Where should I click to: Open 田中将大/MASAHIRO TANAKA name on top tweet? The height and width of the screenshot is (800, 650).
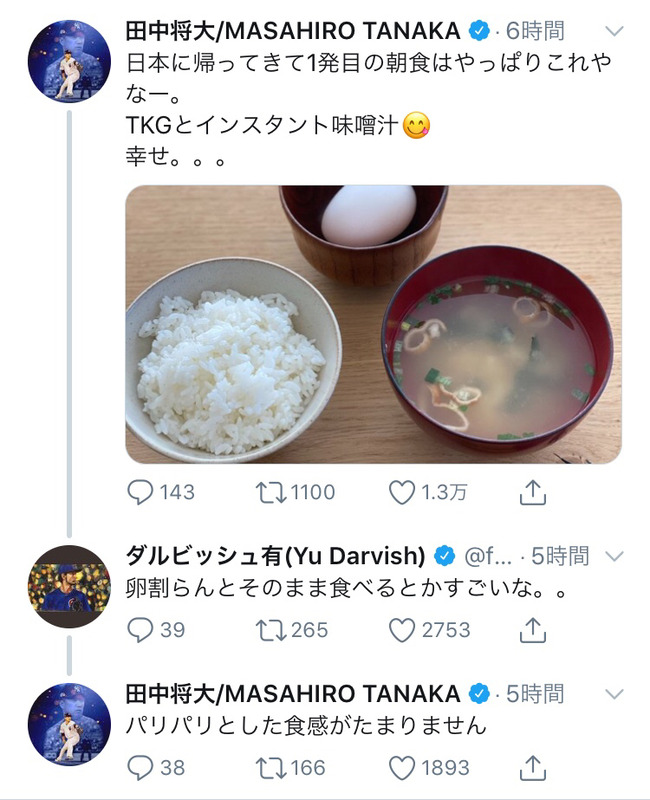pos(293,31)
